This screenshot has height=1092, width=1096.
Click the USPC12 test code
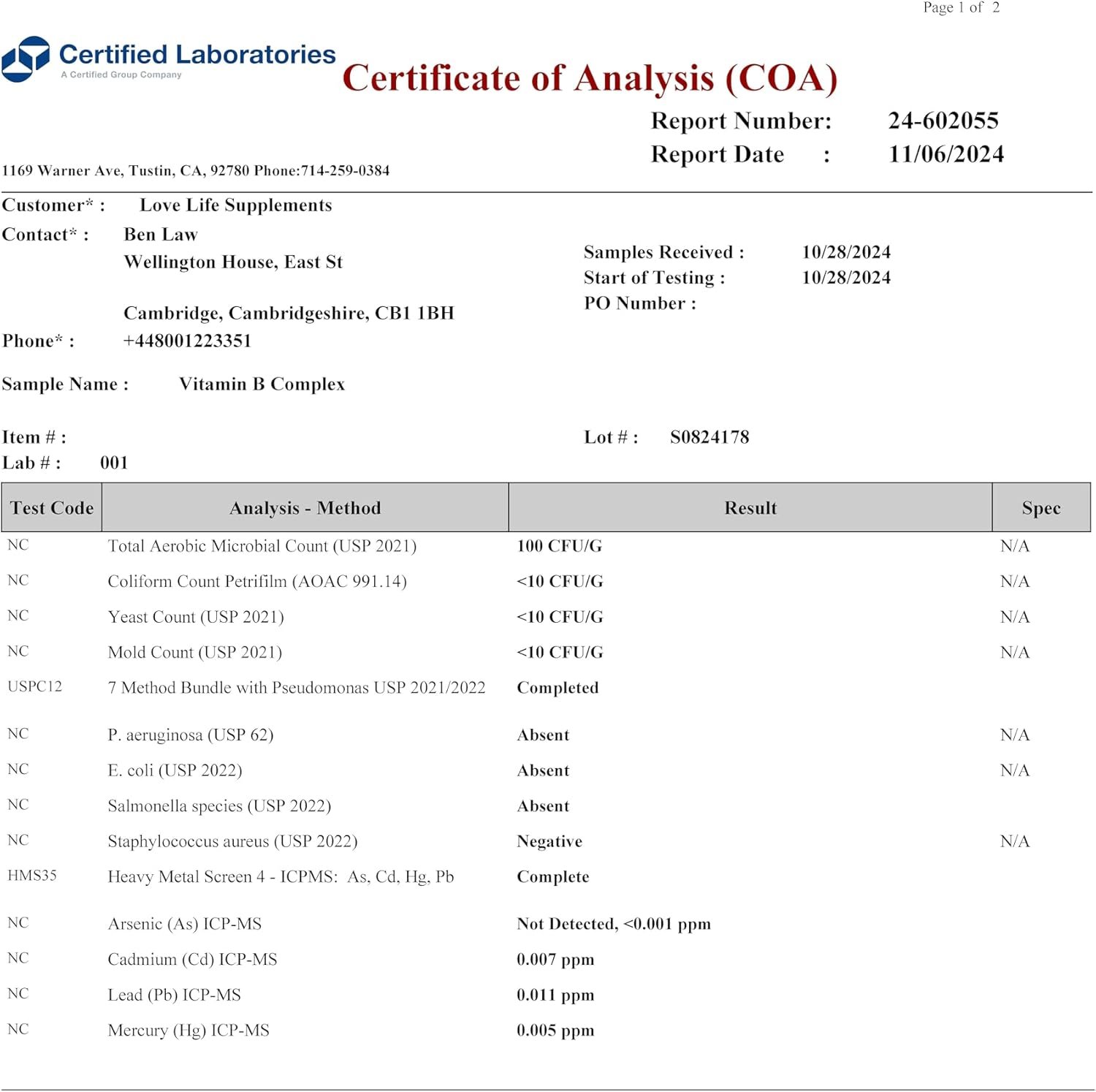[34, 687]
